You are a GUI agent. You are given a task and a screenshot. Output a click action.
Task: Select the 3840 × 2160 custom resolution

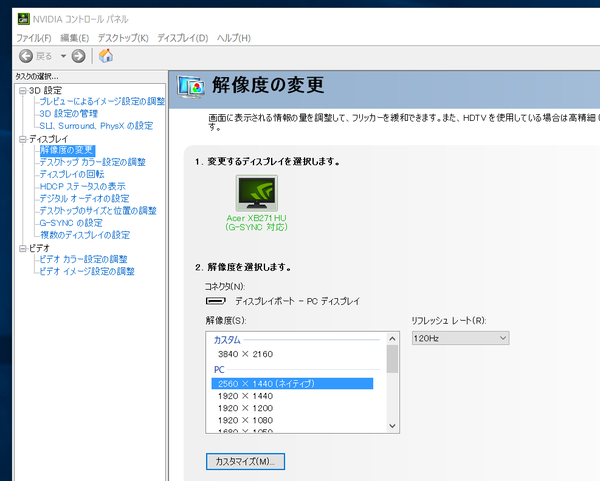[x=244, y=354]
